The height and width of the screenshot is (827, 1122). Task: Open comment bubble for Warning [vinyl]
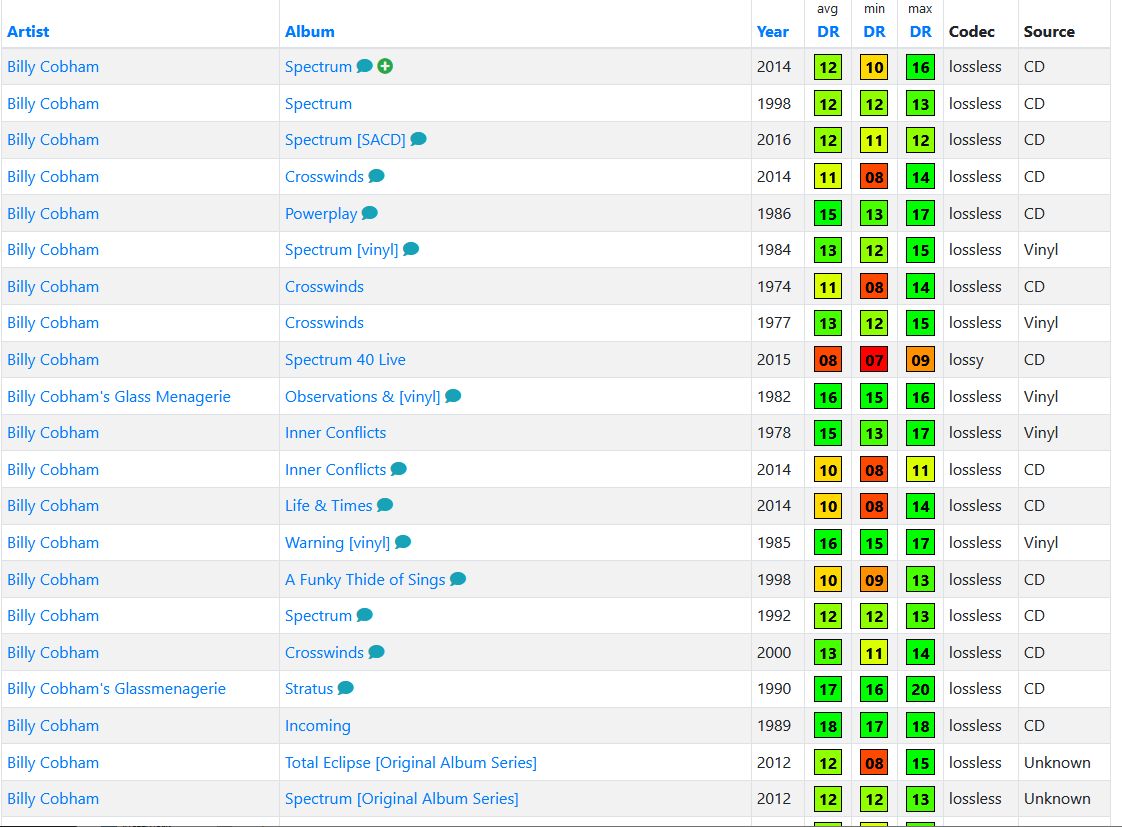click(403, 542)
